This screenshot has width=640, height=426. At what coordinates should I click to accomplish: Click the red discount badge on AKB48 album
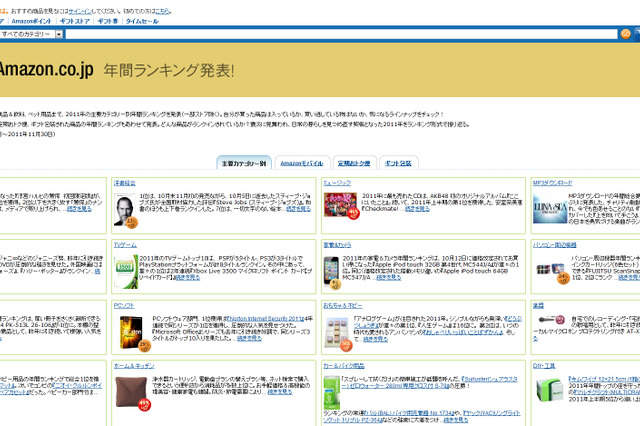[x=353, y=213]
